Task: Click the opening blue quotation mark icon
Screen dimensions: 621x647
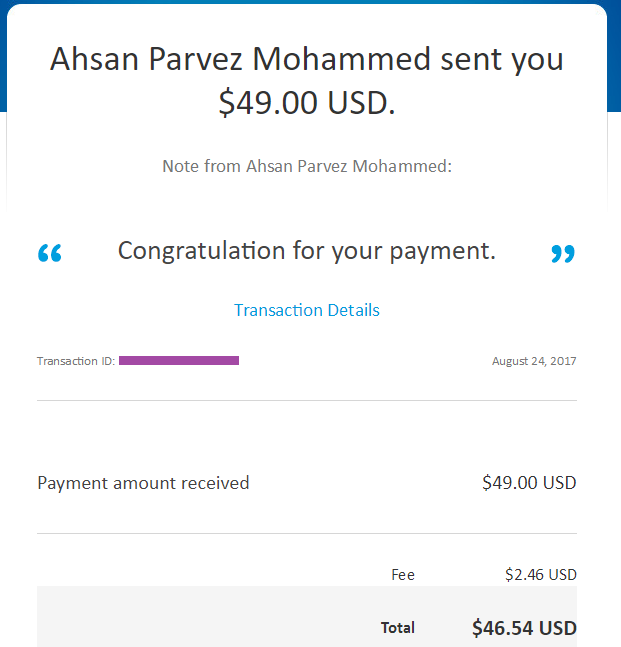Action: click(50, 254)
